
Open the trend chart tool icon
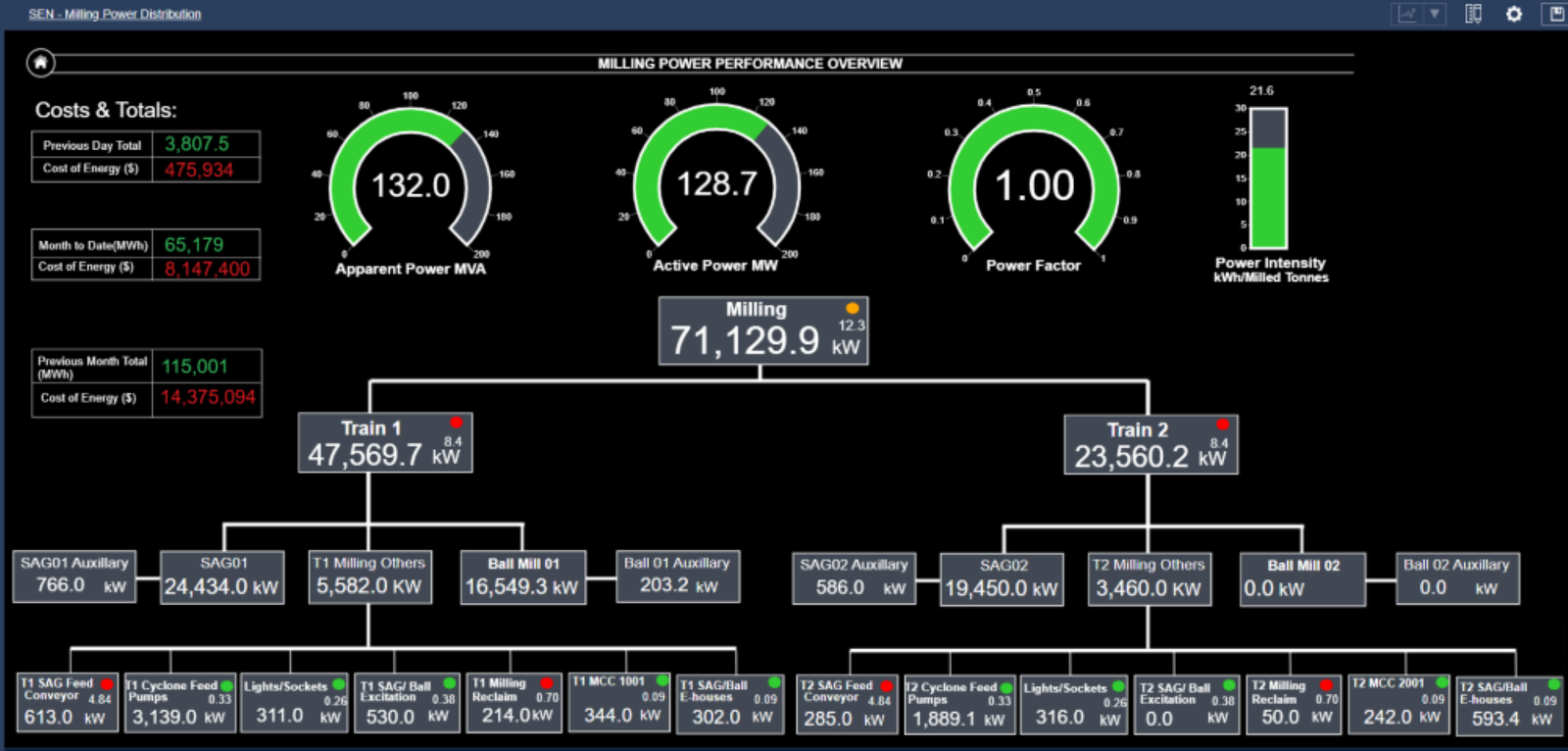(1407, 14)
